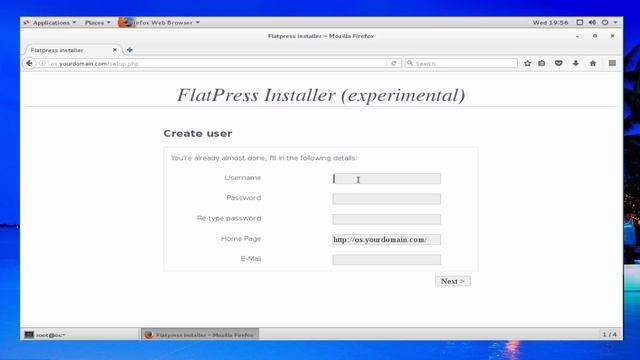
Task: Select the Flatpress installer tab
Action: click(73, 50)
